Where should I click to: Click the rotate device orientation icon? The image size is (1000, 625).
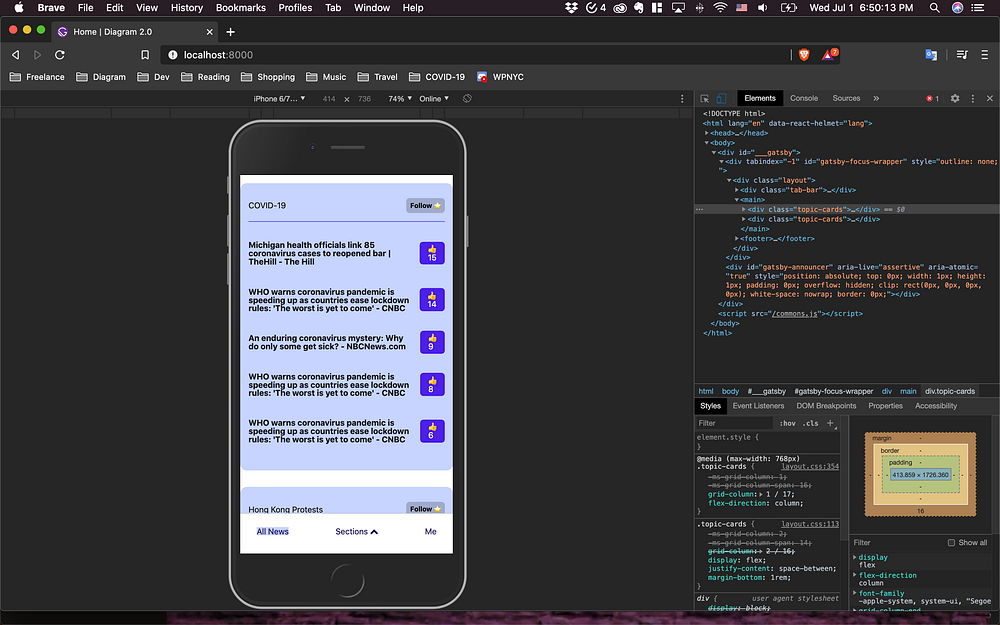click(x=467, y=99)
